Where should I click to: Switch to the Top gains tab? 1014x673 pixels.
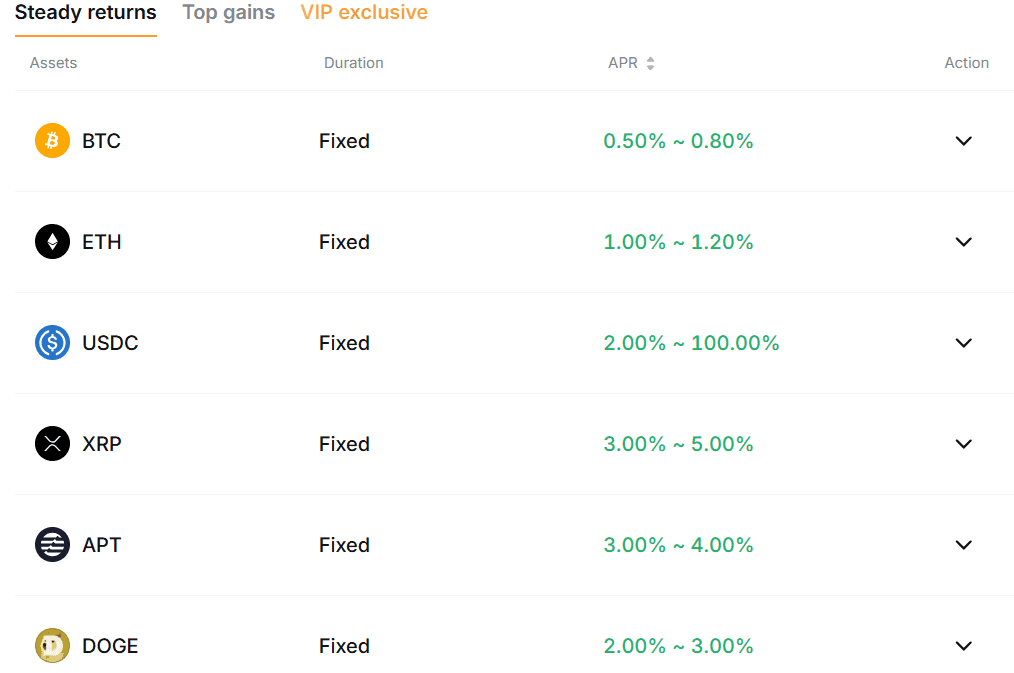pos(228,13)
